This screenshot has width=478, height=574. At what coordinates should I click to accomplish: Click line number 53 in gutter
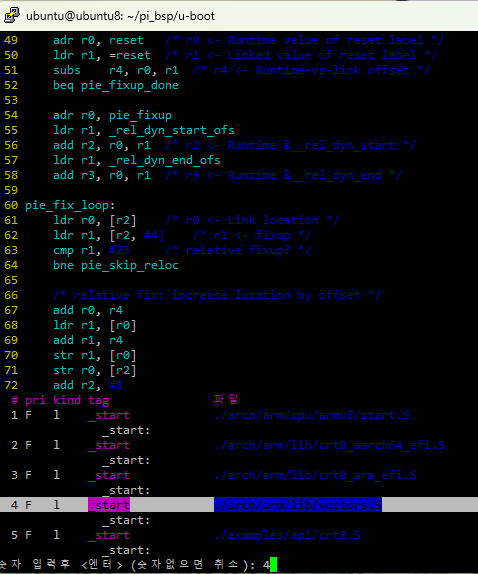(11, 100)
